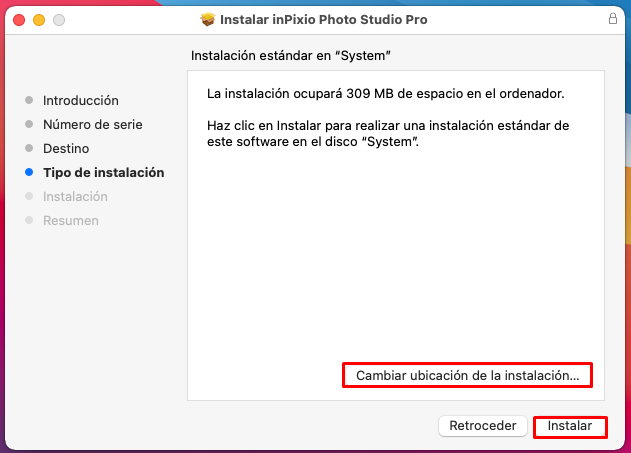631x453 pixels.
Task: Select the Número de serie step
Action: point(93,124)
